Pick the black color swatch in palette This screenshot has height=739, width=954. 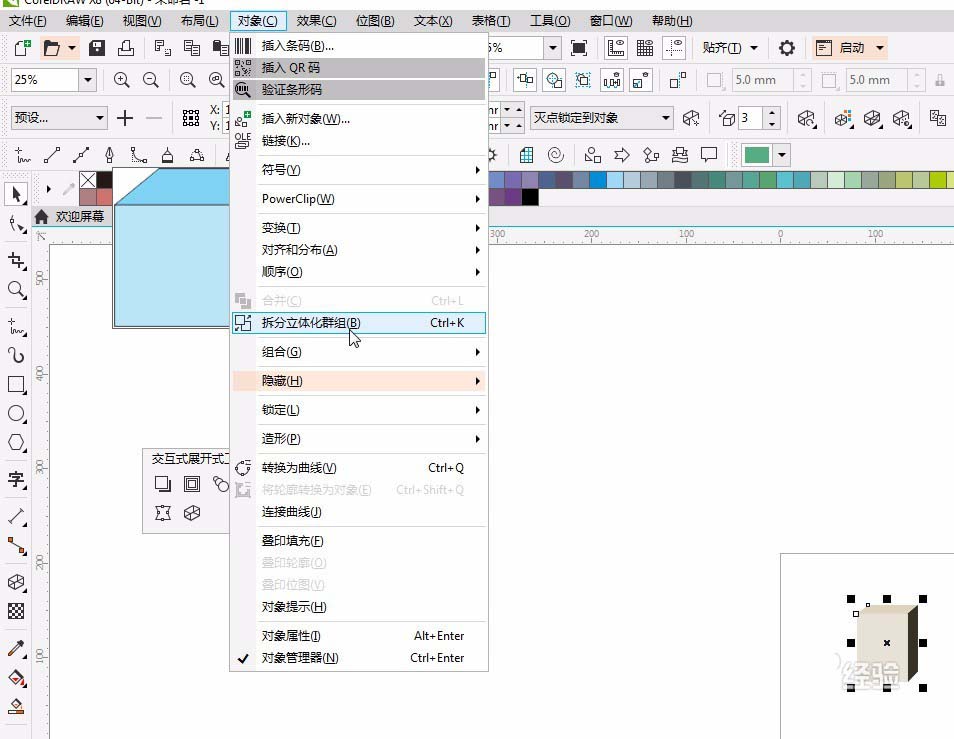[530, 197]
